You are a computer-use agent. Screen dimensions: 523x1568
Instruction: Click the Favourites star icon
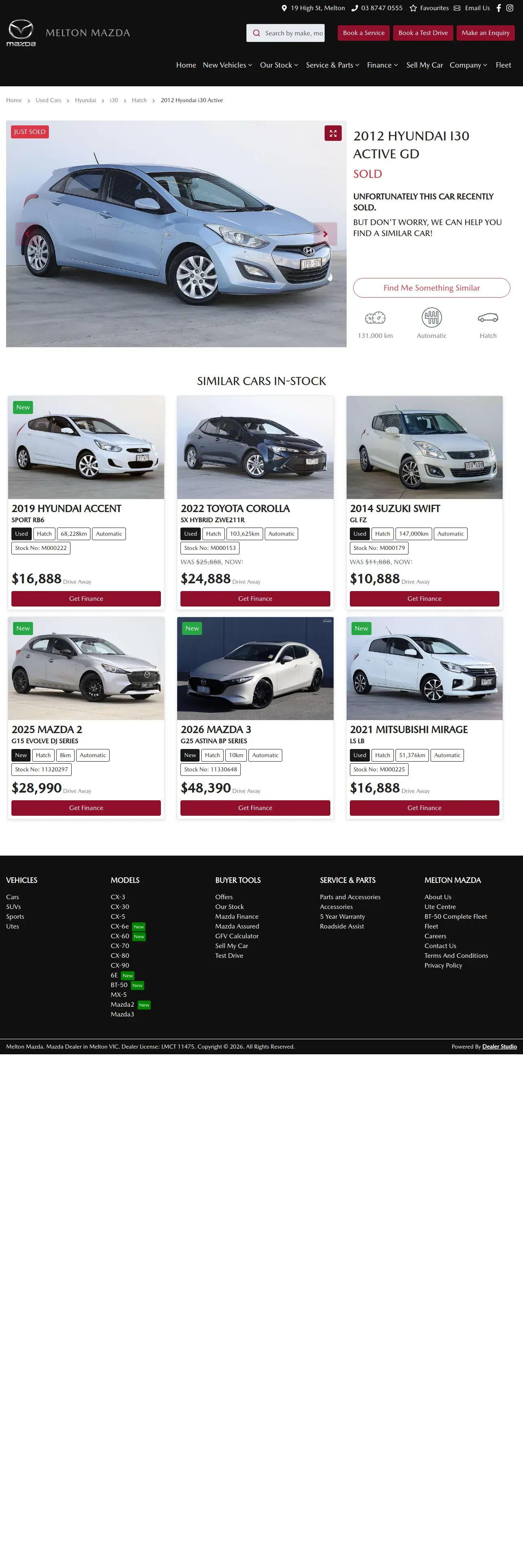coord(413,8)
